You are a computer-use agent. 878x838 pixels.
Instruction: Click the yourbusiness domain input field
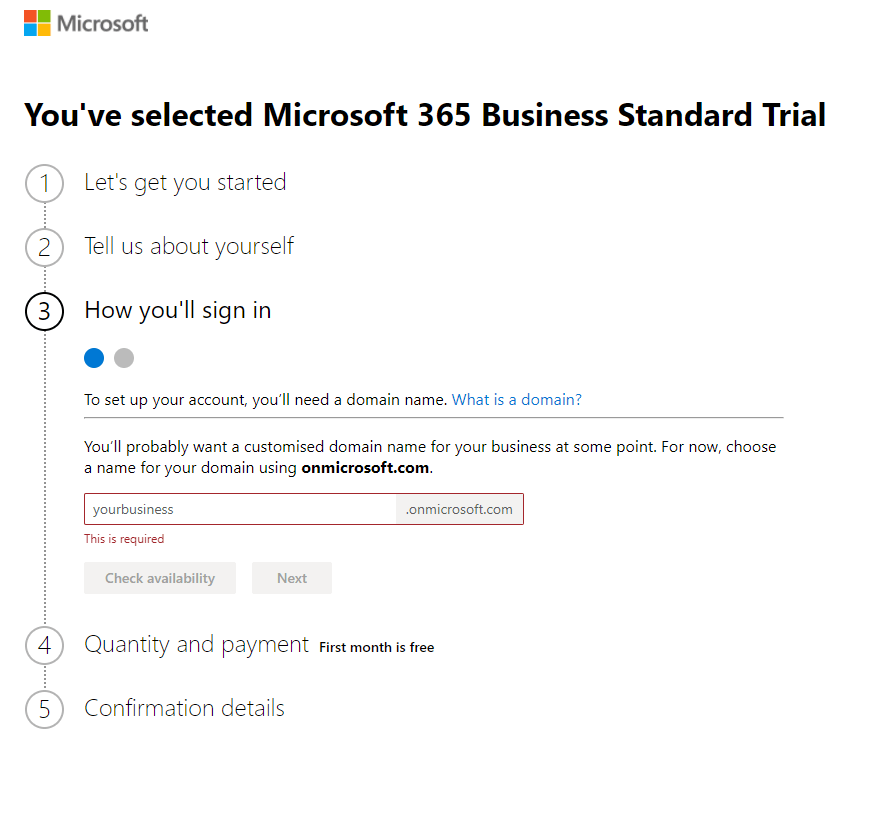(240, 509)
